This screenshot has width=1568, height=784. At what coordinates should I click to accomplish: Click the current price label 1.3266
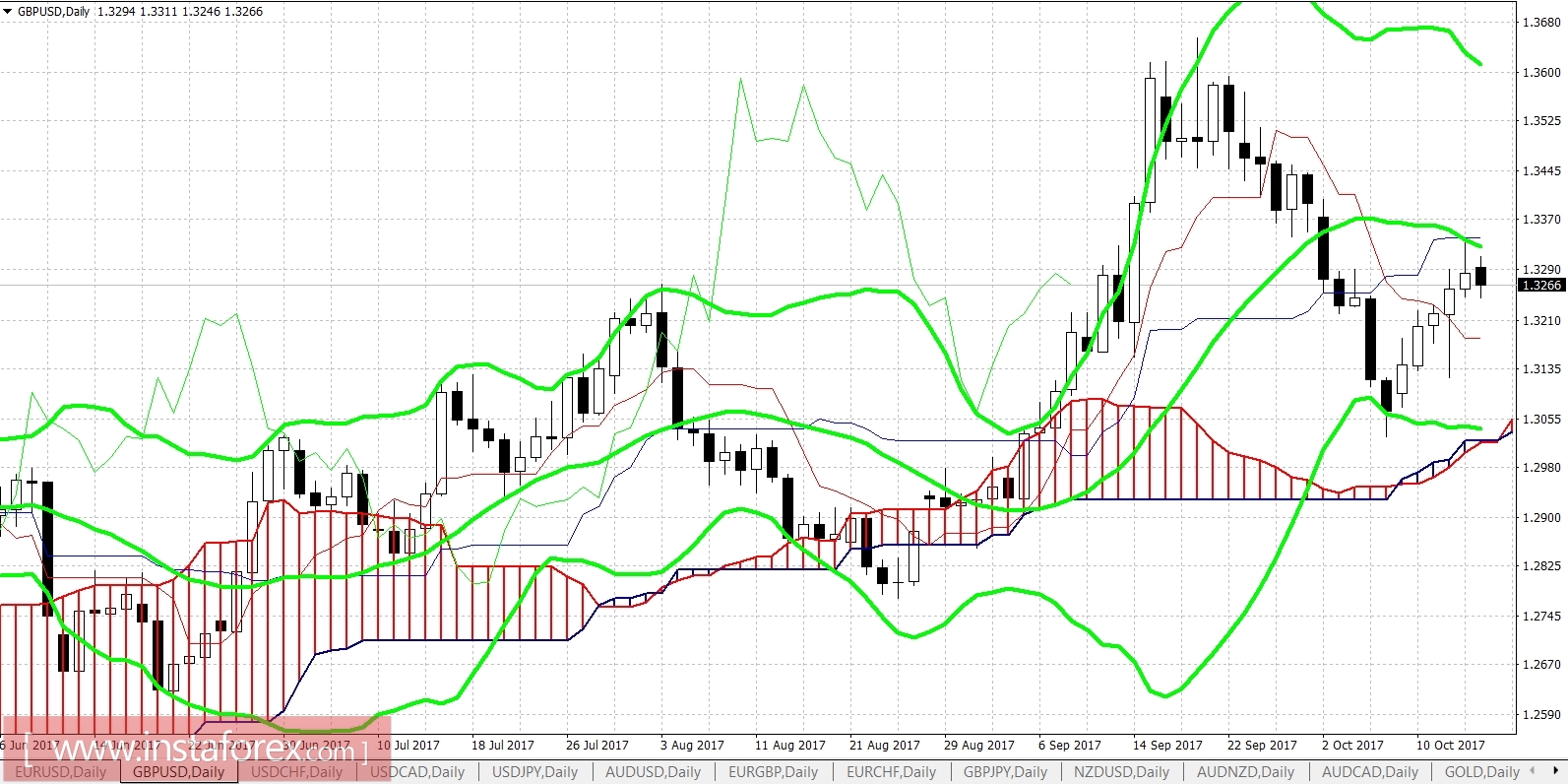pos(1541,286)
